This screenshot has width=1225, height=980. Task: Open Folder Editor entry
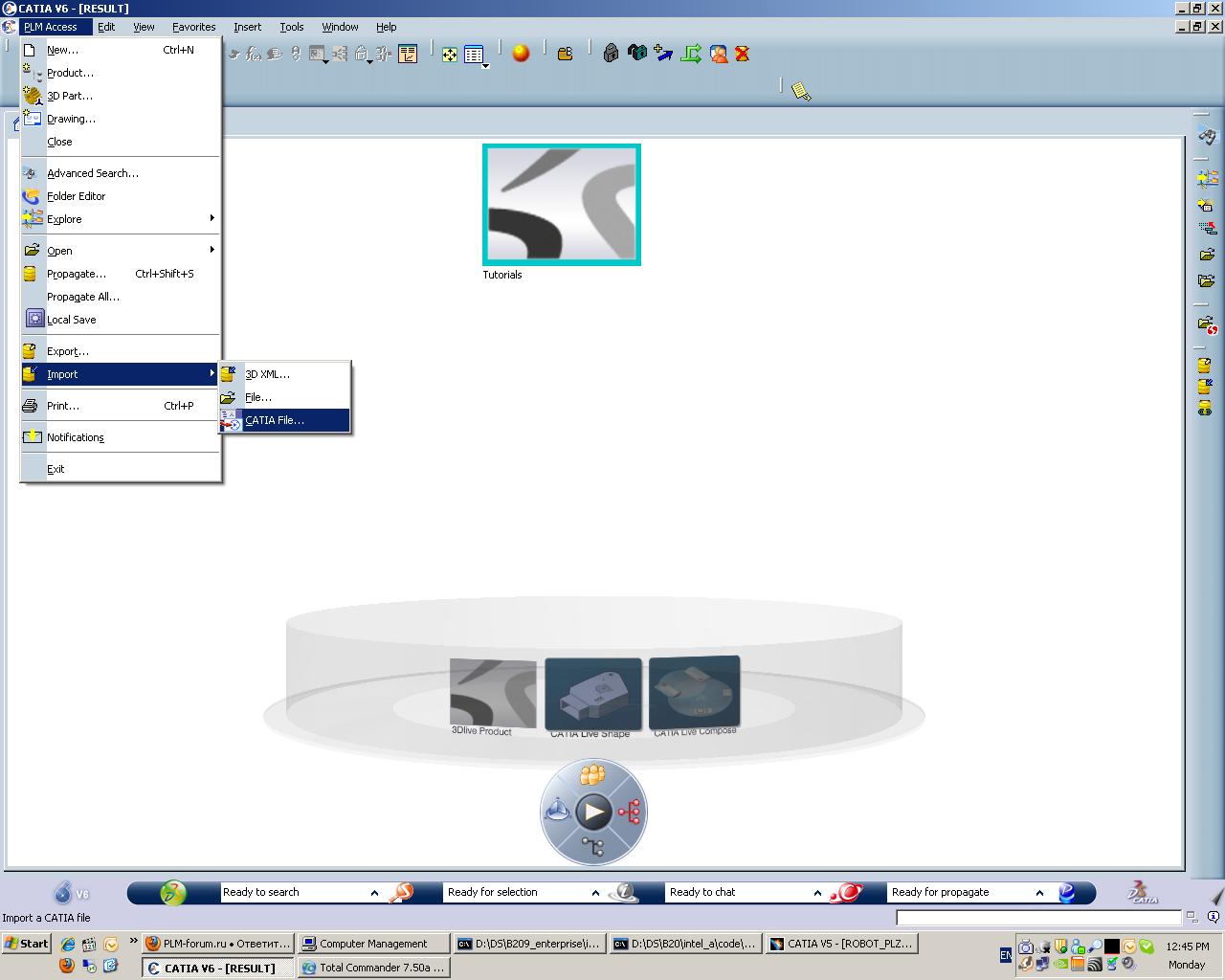point(121,196)
